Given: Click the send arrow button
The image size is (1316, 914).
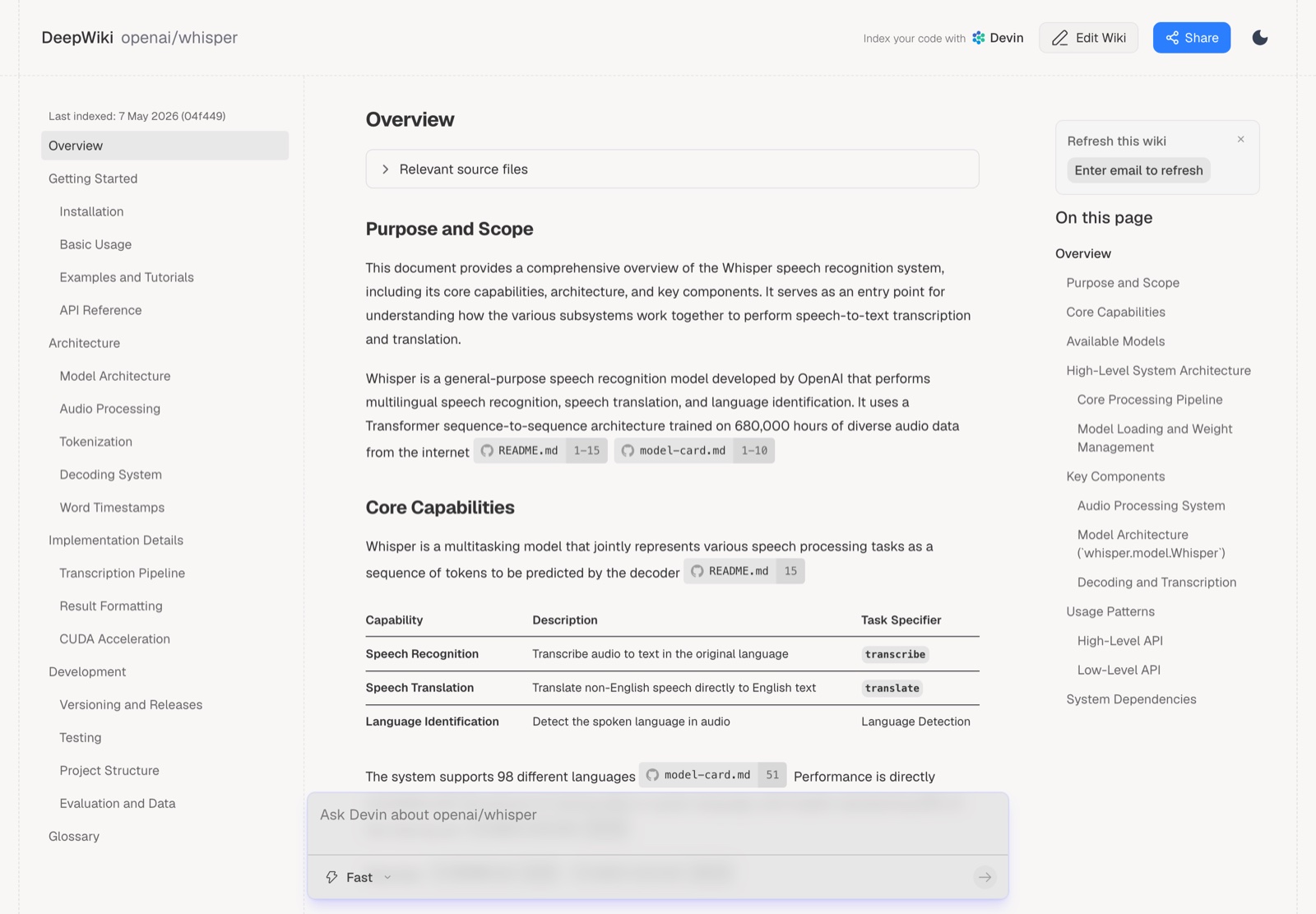Looking at the screenshot, I should point(985,877).
